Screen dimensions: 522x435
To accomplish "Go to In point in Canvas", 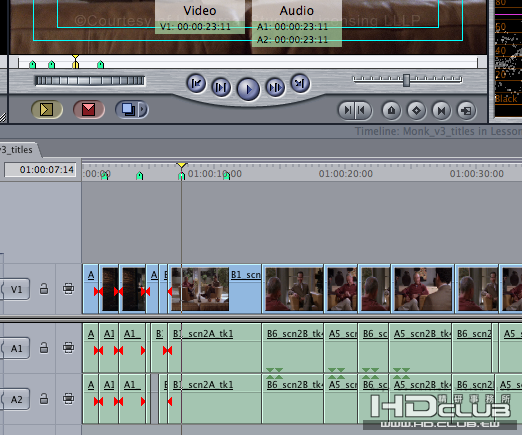I will tap(196, 83).
